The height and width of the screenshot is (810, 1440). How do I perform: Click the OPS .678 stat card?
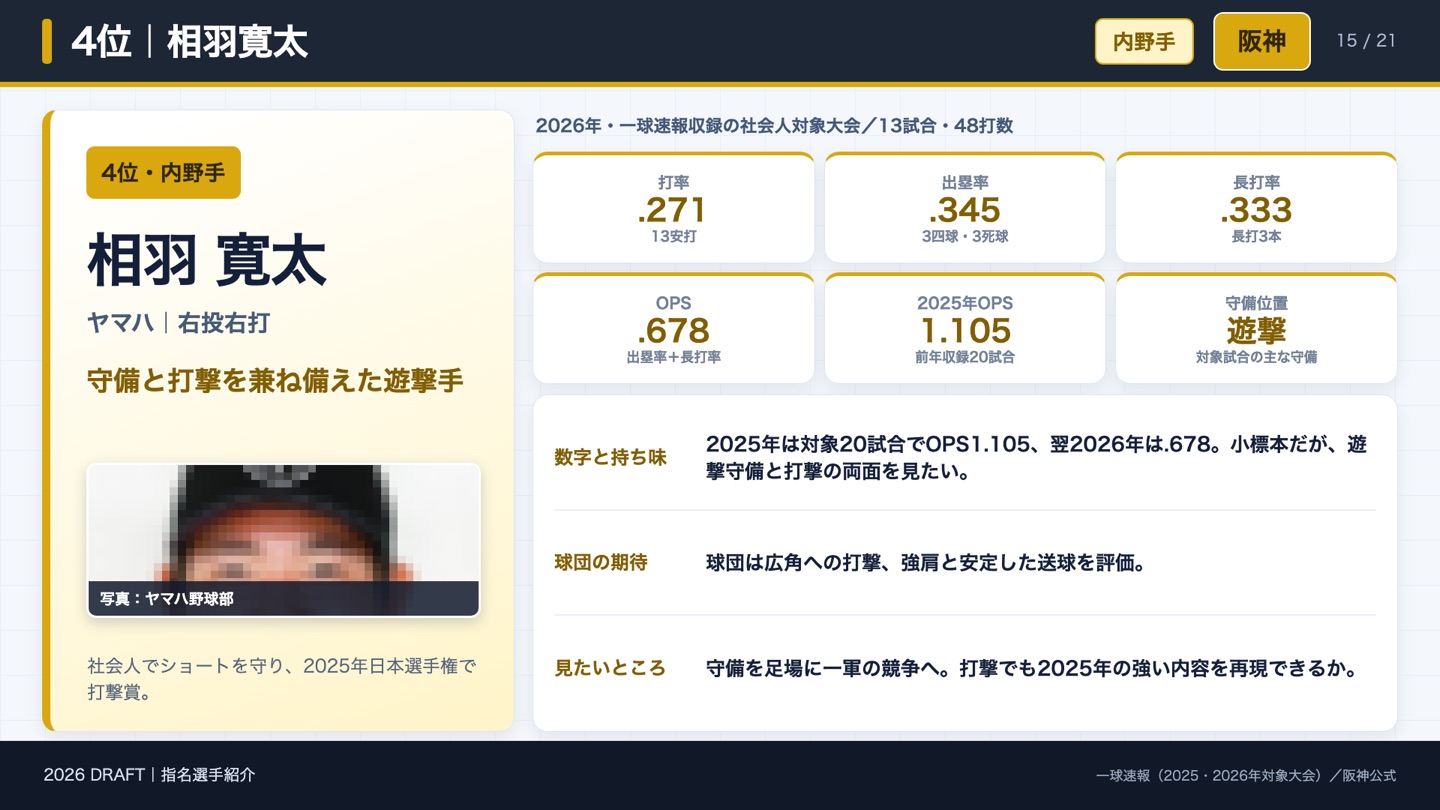click(x=674, y=328)
